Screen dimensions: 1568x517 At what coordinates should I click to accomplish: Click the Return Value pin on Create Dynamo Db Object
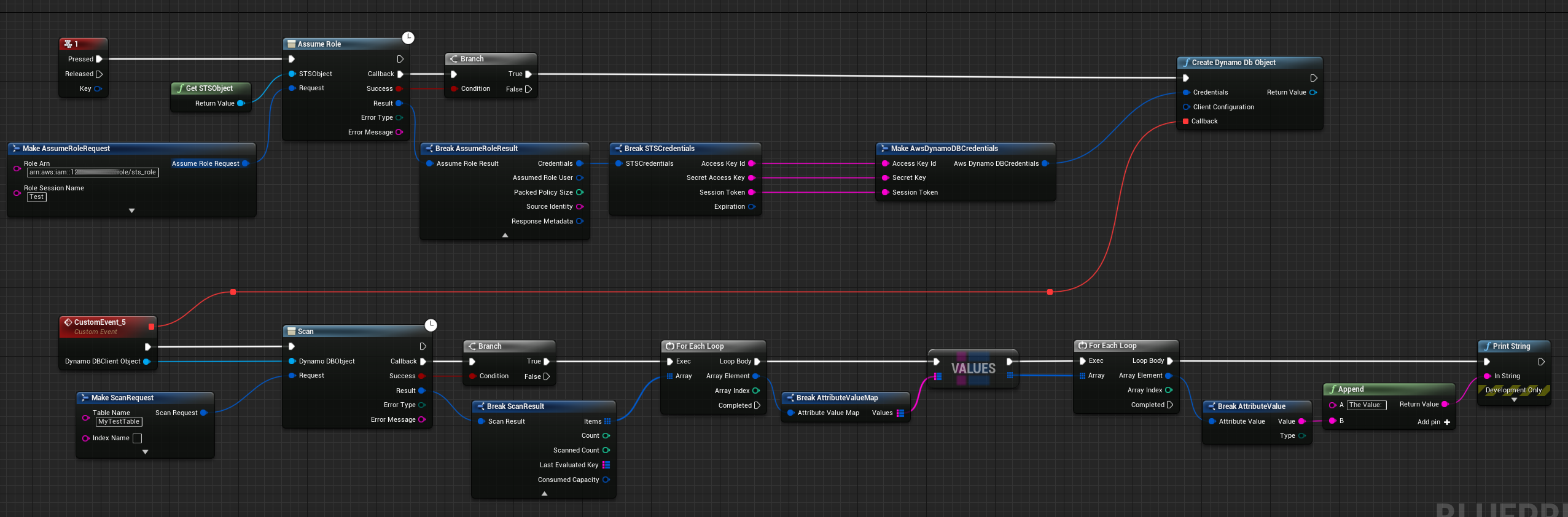pos(1313,93)
